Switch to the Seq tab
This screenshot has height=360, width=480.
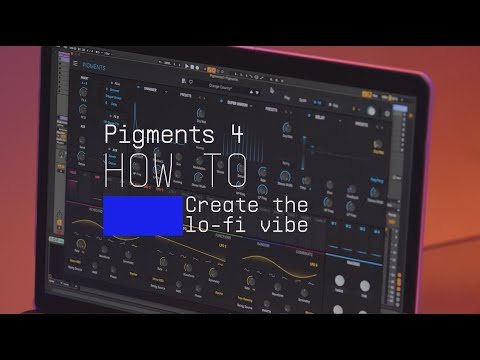click(x=334, y=105)
